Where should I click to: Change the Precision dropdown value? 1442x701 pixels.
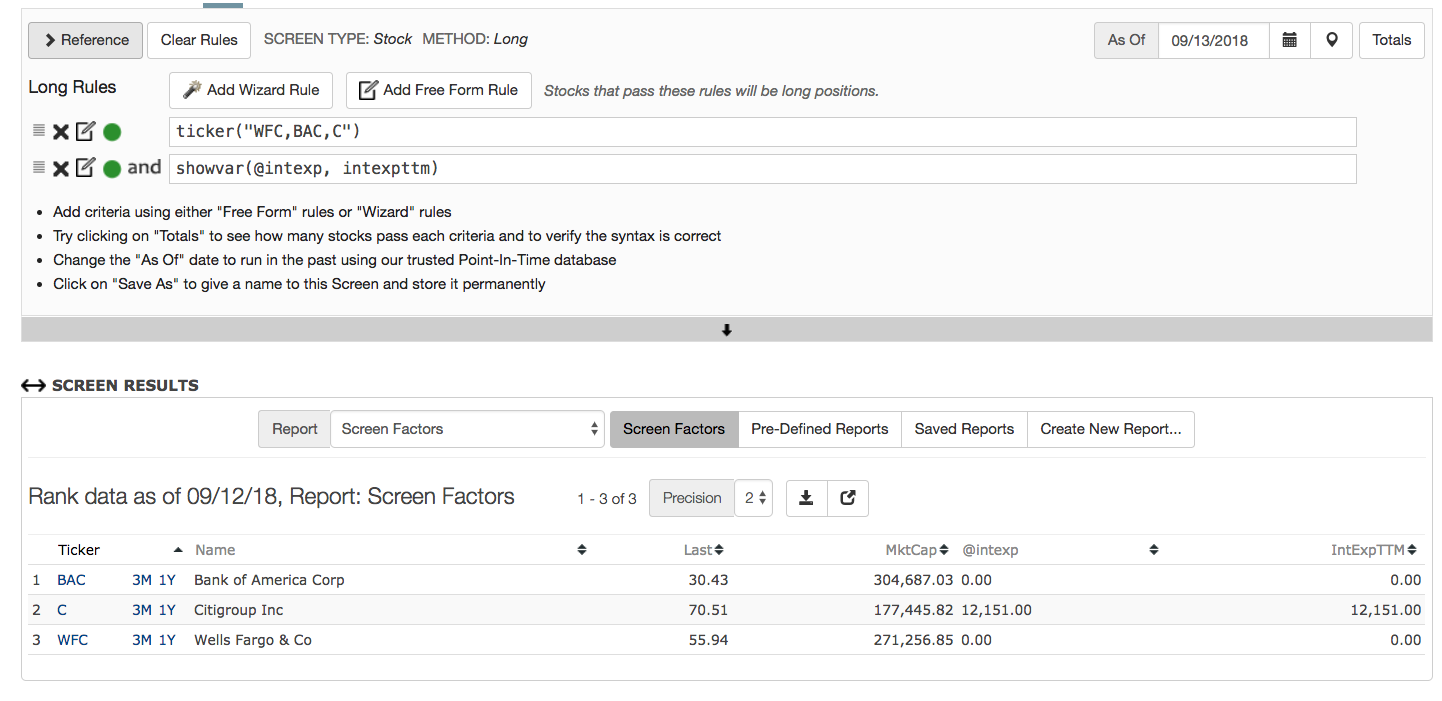[754, 498]
